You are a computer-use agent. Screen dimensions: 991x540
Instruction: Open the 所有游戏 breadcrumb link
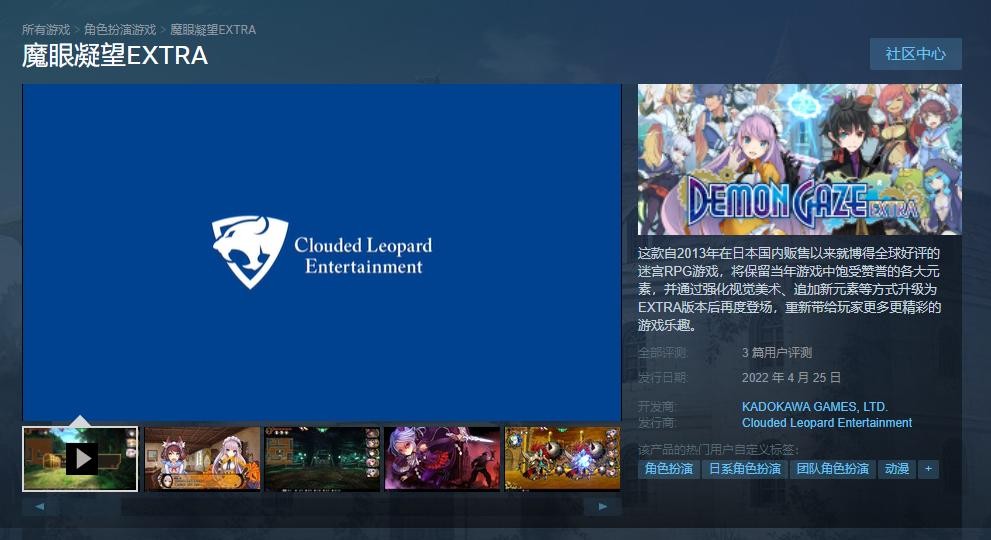tap(46, 30)
